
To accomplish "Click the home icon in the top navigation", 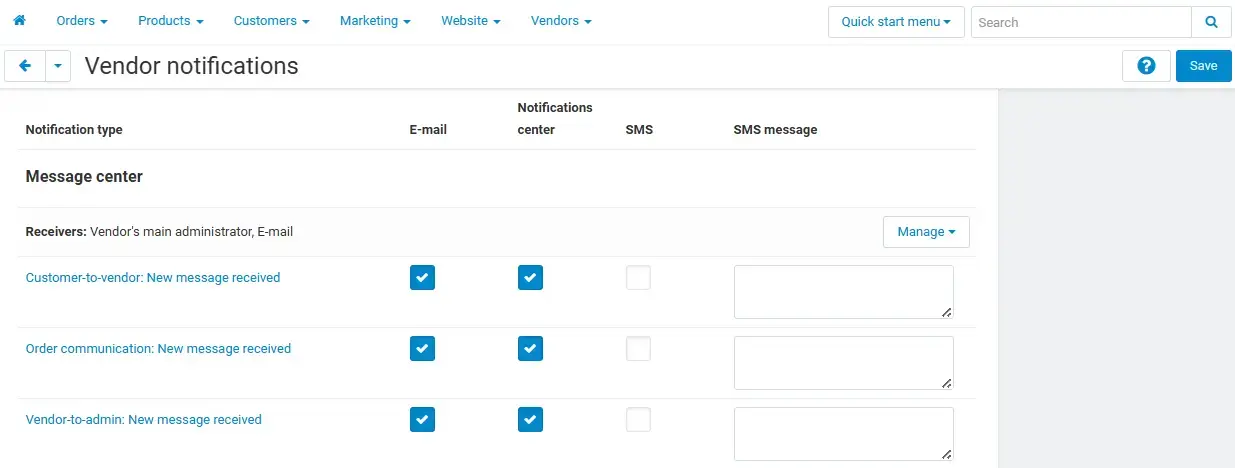I will 19,21.
